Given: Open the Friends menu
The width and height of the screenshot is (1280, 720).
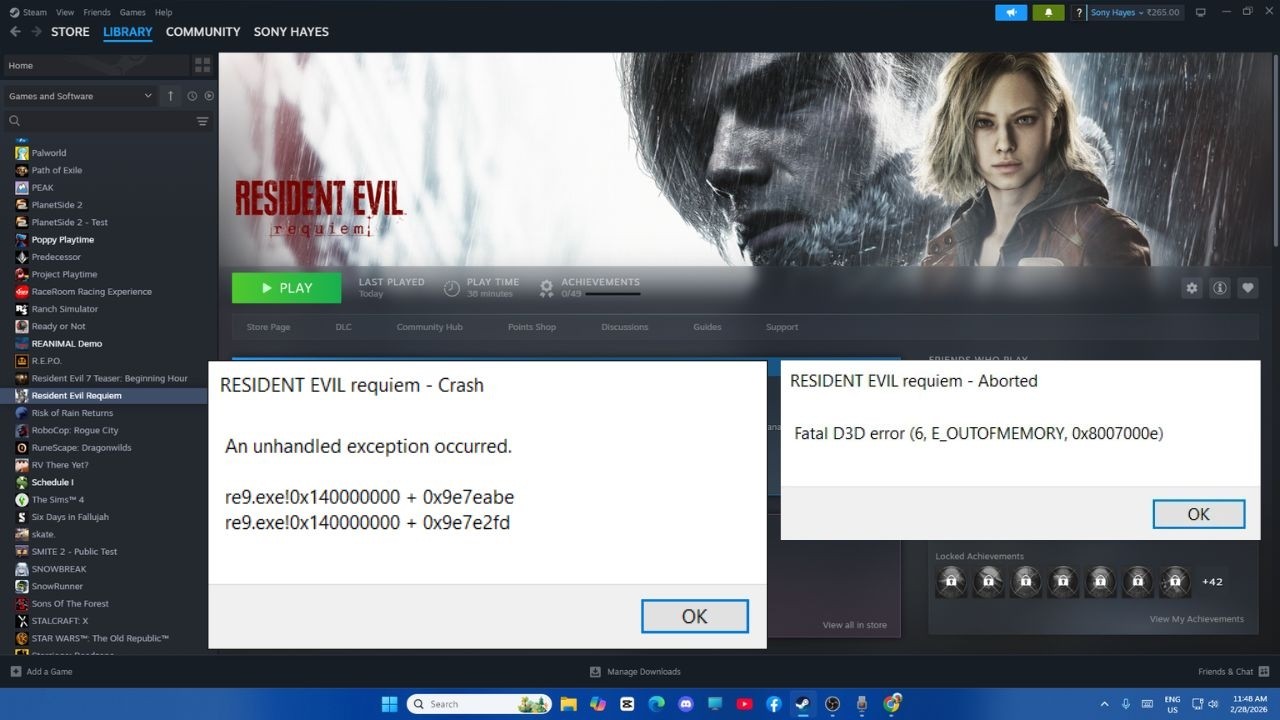Looking at the screenshot, I should coord(97,12).
